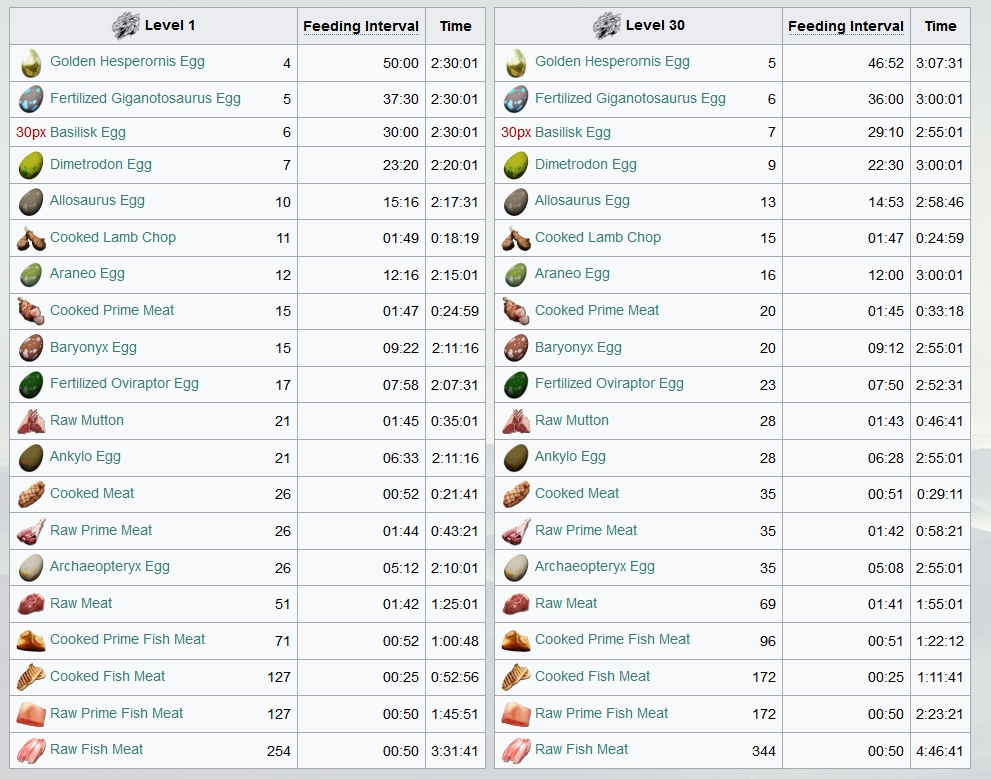Open Archaeopteryx Egg link in Level 30 table

[595, 566]
